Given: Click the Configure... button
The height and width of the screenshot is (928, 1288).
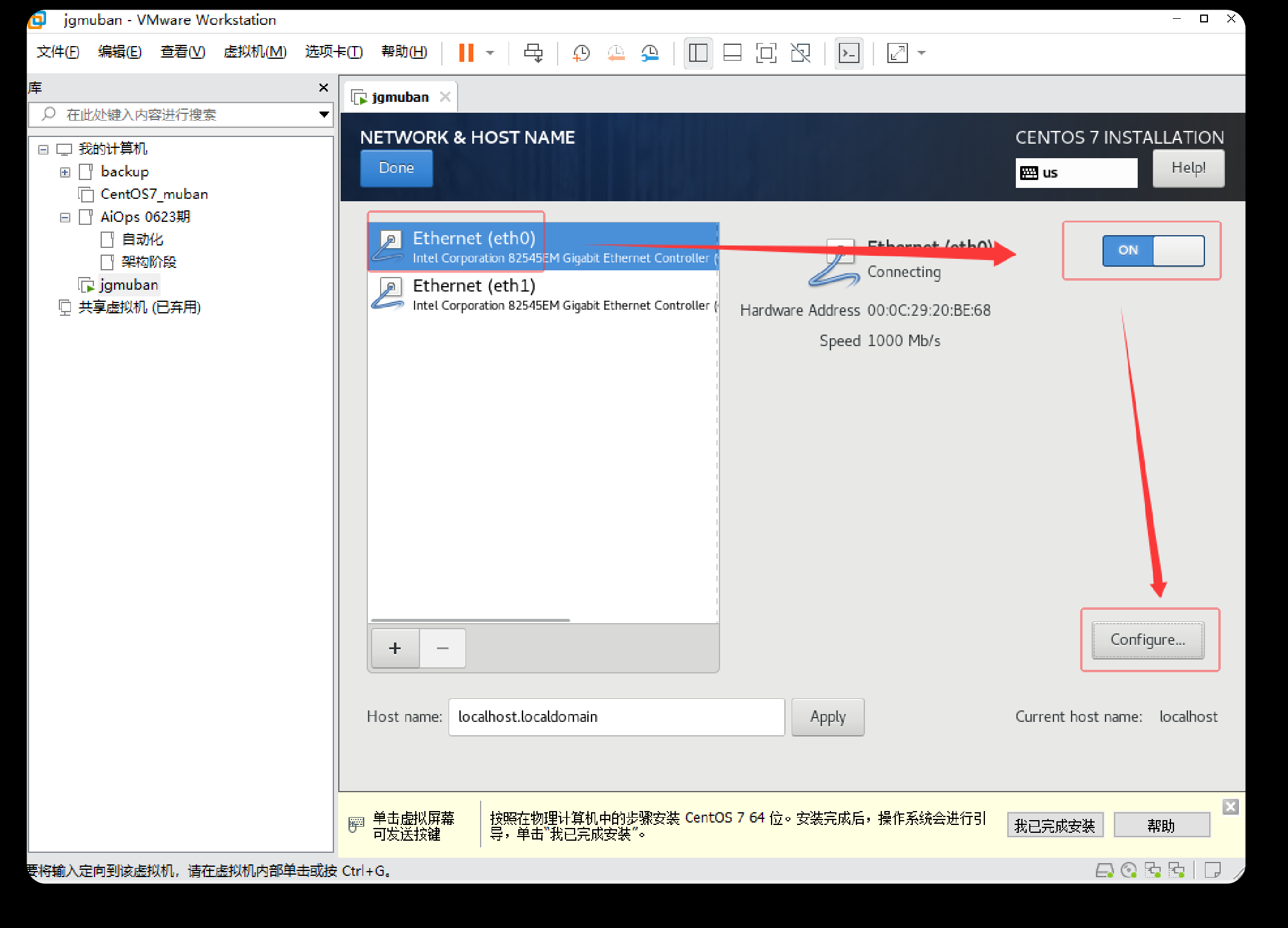Looking at the screenshot, I should pyautogui.click(x=1148, y=640).
